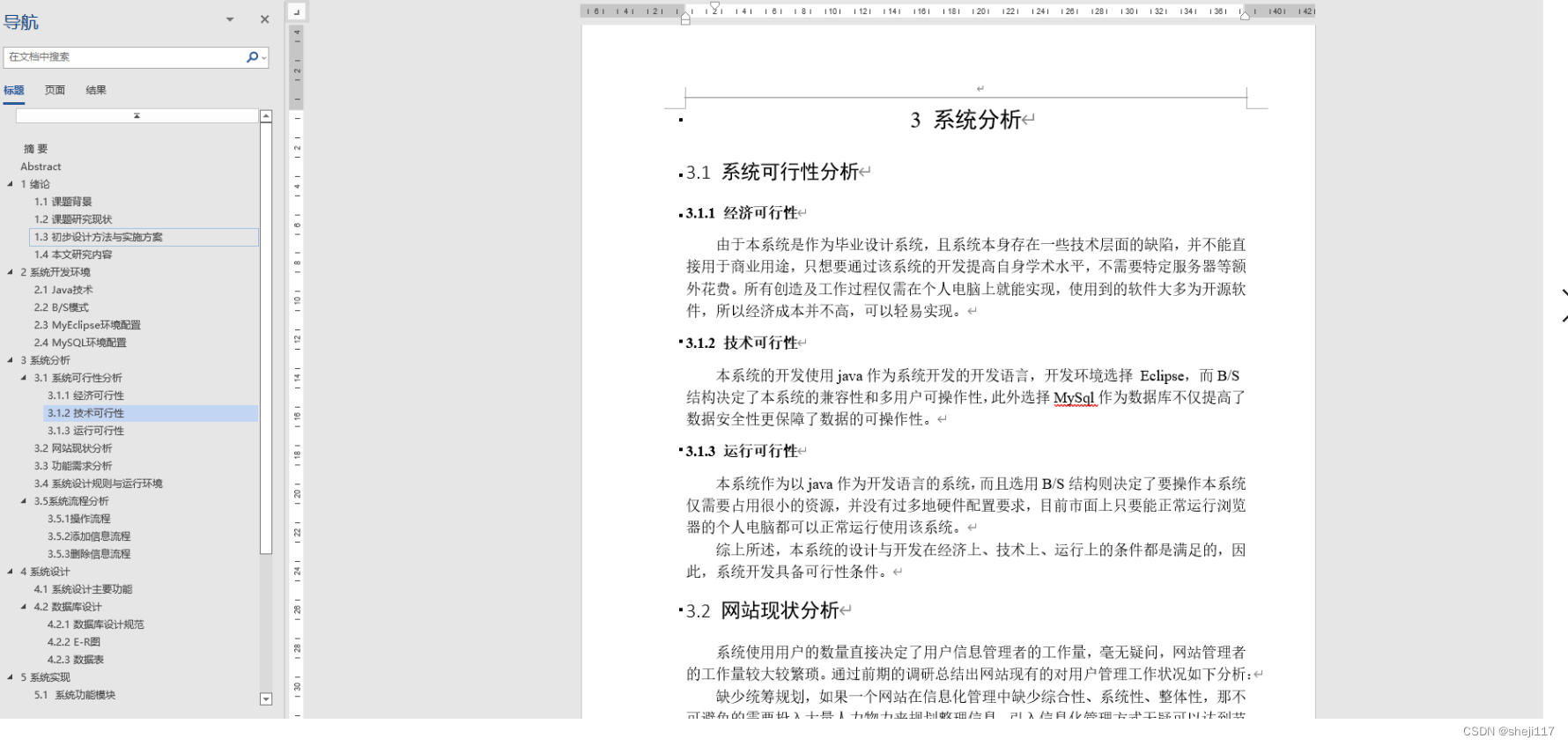
Task: Navigate to '5.1 系统功能模块' heading
Action: (x=75, y=695)
